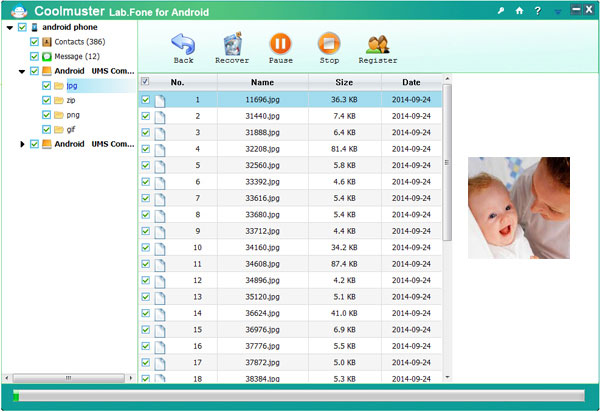Collapse the android phone tree node
Image resolution: width=600 pixels, height=412 pixels.
pyautogui.click(x=9, y=27)
